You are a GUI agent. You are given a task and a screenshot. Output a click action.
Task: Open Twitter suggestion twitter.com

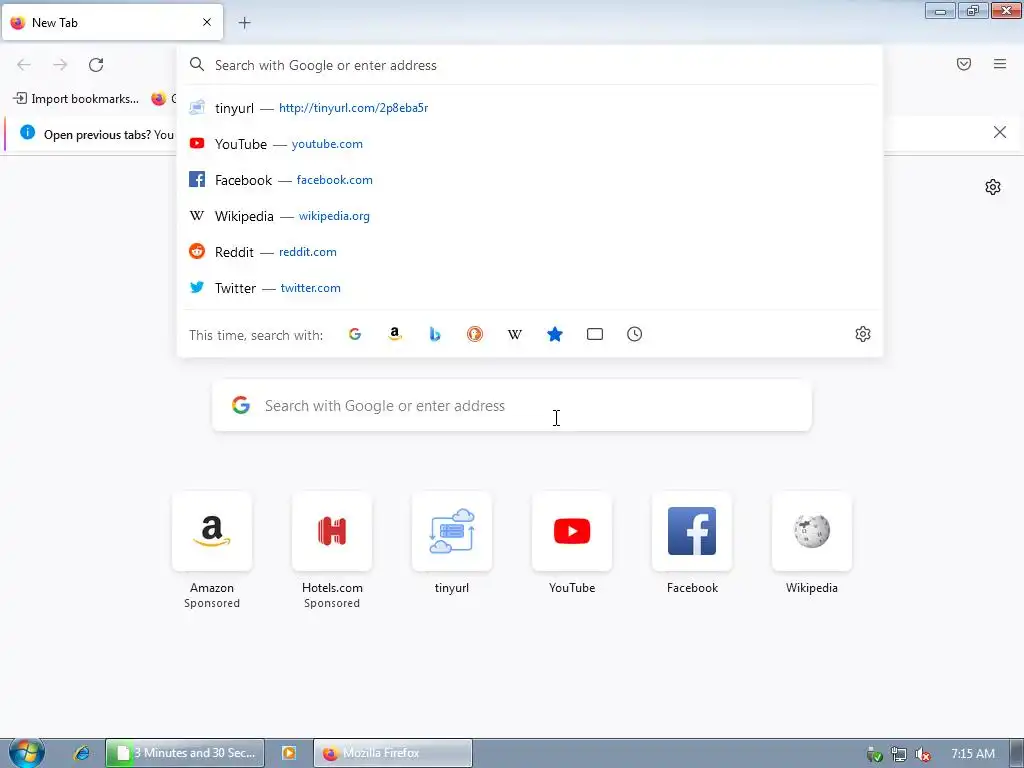click(x=530, y=287)
